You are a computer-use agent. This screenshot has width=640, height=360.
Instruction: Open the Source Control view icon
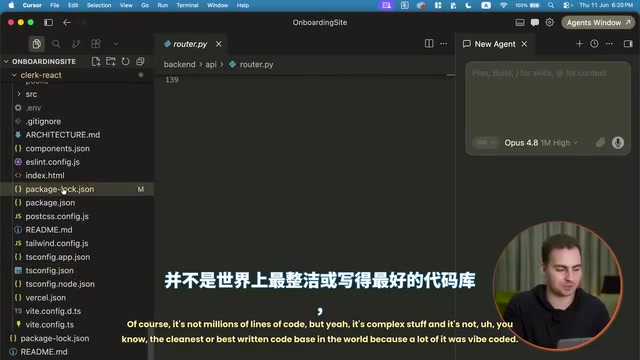tap(76, 44)
